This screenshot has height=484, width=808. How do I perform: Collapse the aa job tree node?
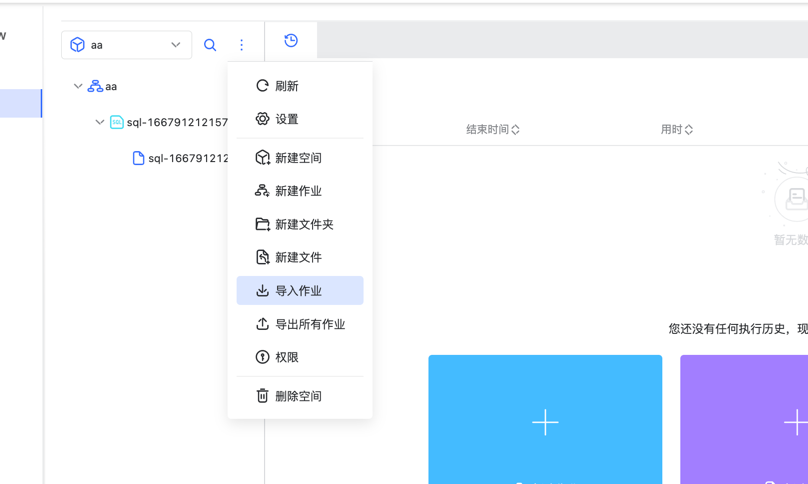pyautogui.click(x=78, y=86)
